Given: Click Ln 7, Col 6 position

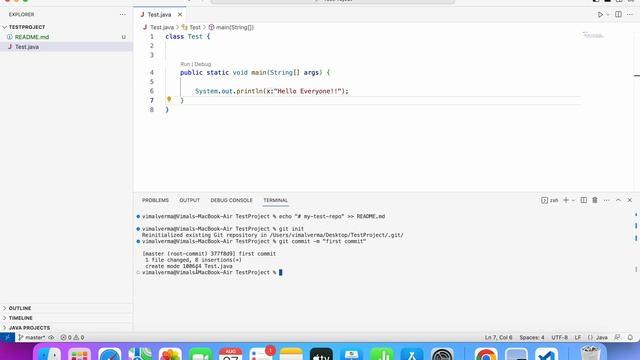Looking at the screenshot, I should 498,338.
